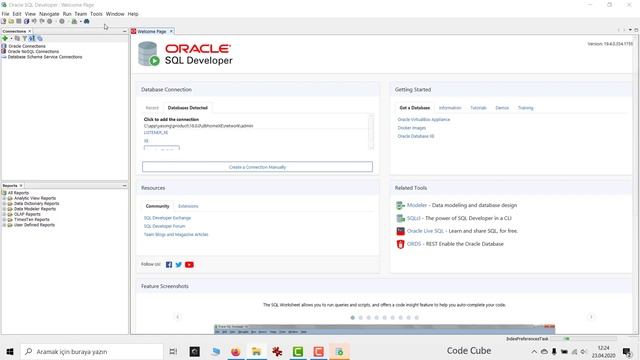The height and width of the screenshot is (360, 640).
Task: Click the Schema Browser connections icon
Action: 32,38
